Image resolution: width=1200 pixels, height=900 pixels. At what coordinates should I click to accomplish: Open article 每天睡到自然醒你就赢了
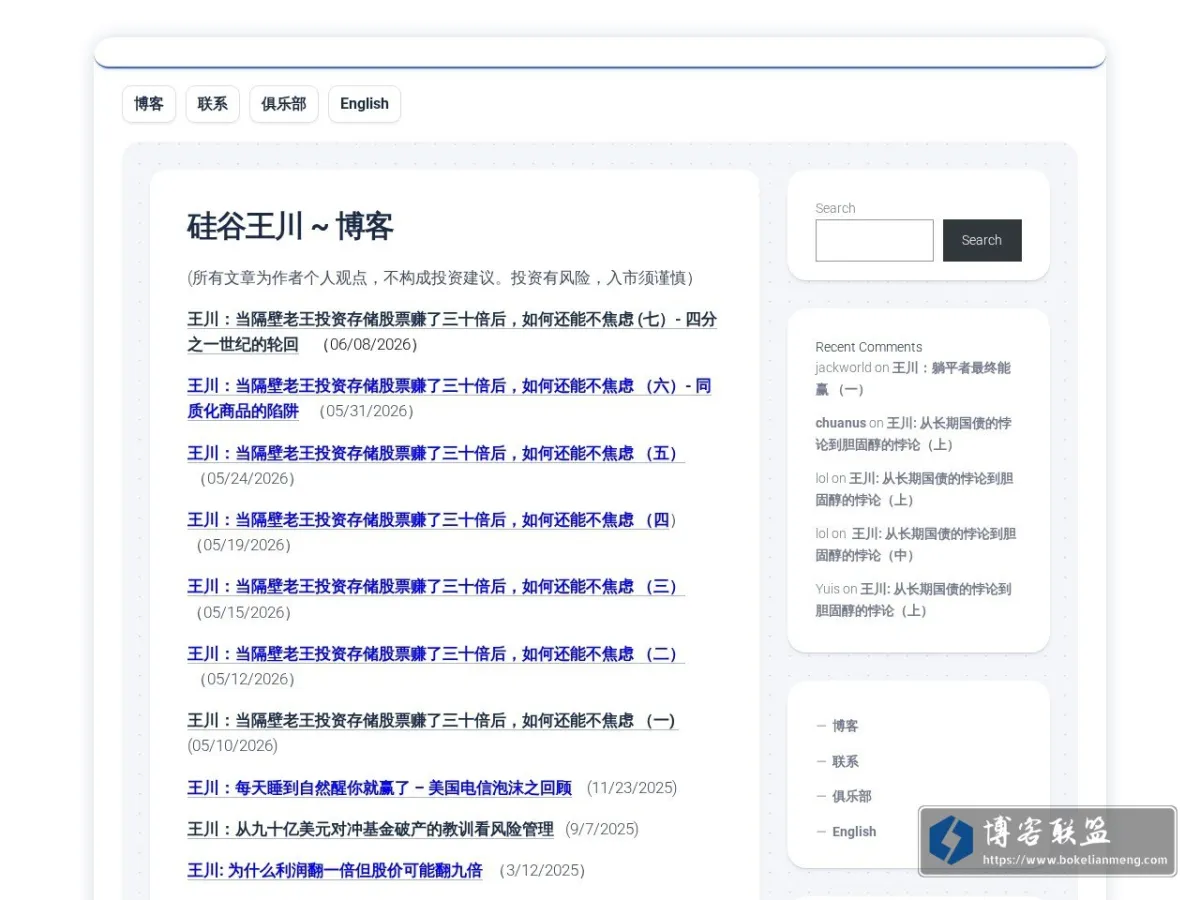[x=379, y=788]
